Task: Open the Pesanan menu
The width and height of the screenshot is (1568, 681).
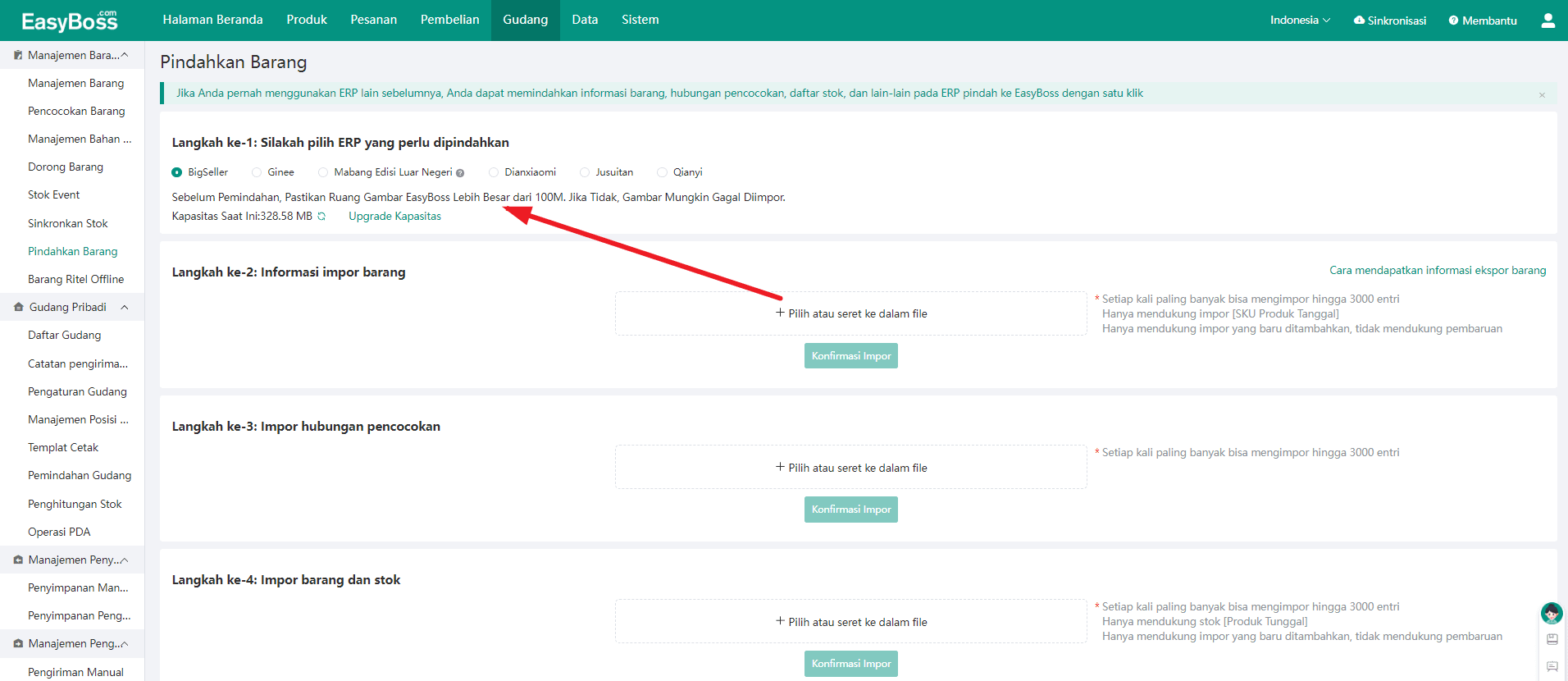Action: coord(373,20)
